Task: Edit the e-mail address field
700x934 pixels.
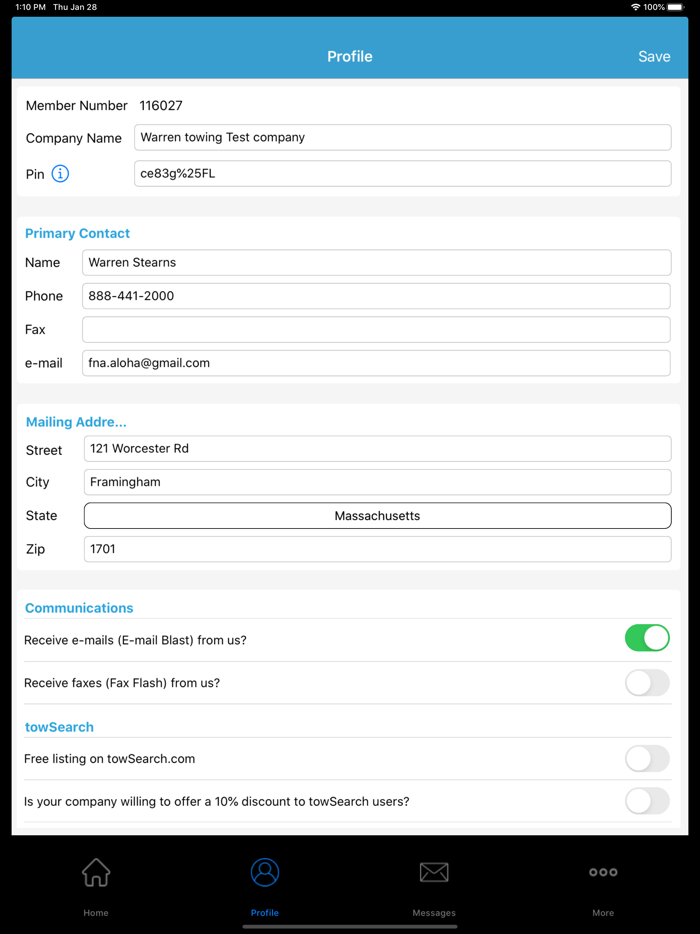Action: click(376, 363)
